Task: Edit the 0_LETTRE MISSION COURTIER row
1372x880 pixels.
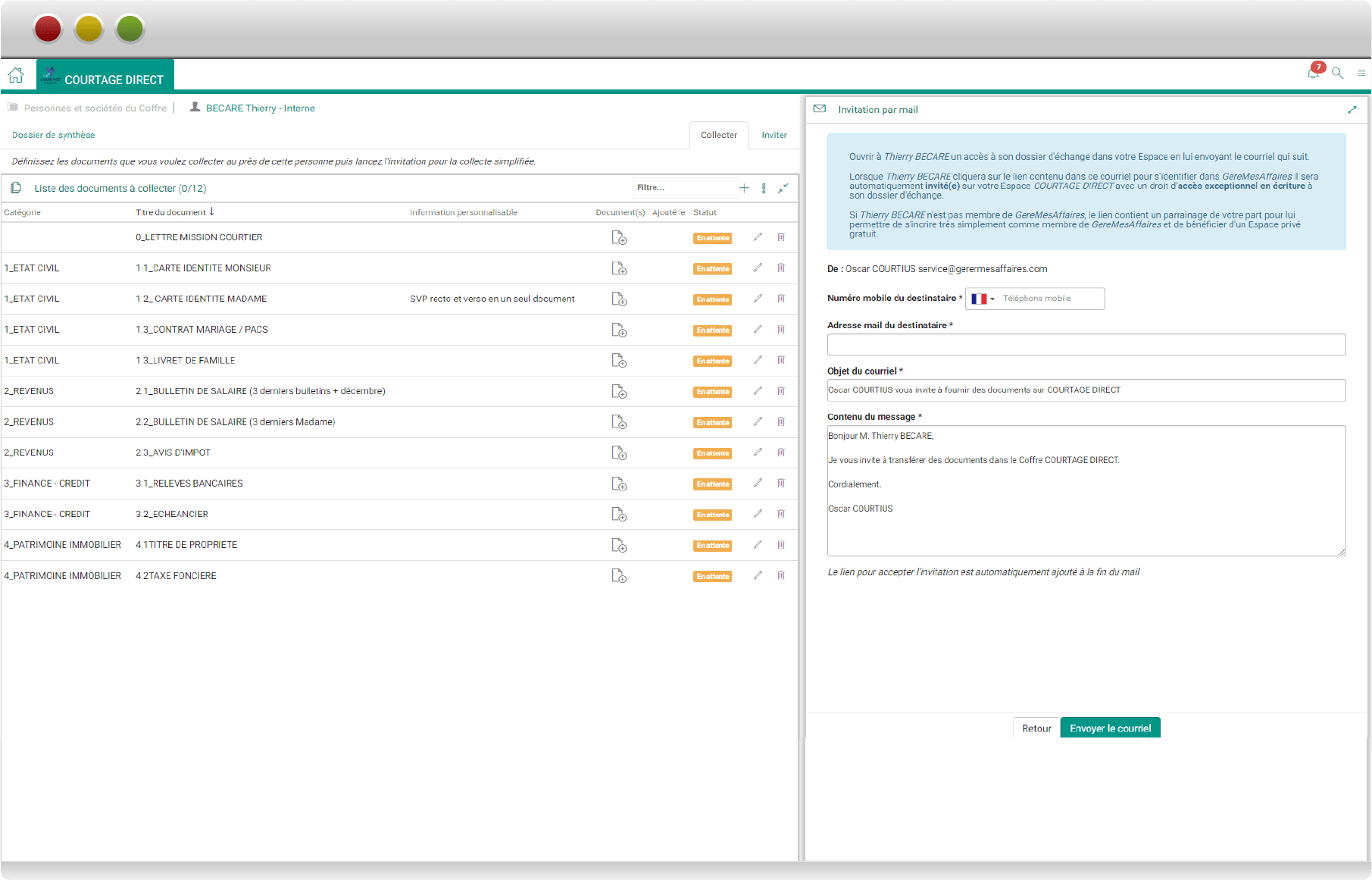Action: (758, 237)
